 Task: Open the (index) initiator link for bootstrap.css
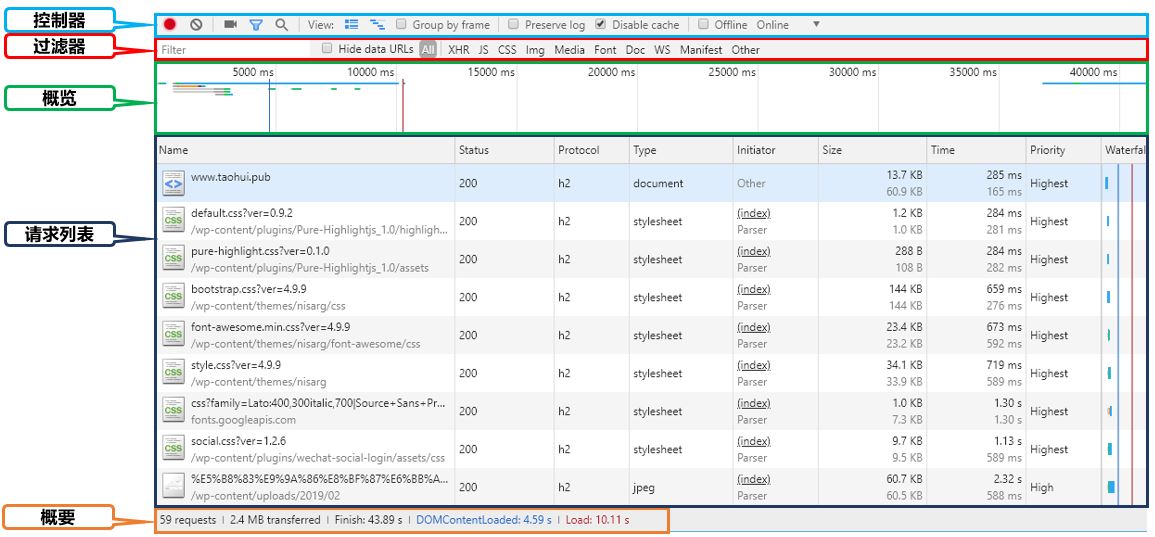click(x=753, y=289)
